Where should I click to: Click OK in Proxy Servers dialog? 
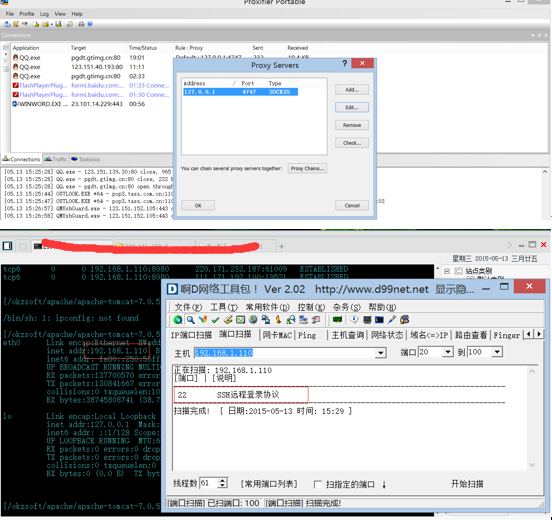click(198, 205)
